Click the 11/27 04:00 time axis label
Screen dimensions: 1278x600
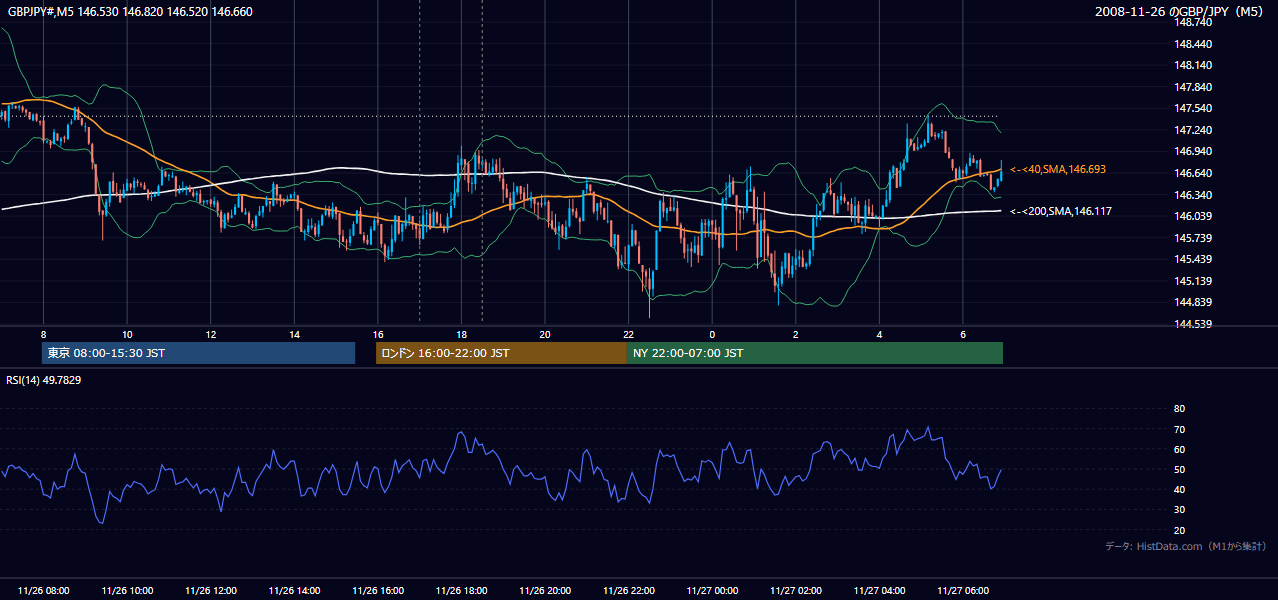[879, 591]
